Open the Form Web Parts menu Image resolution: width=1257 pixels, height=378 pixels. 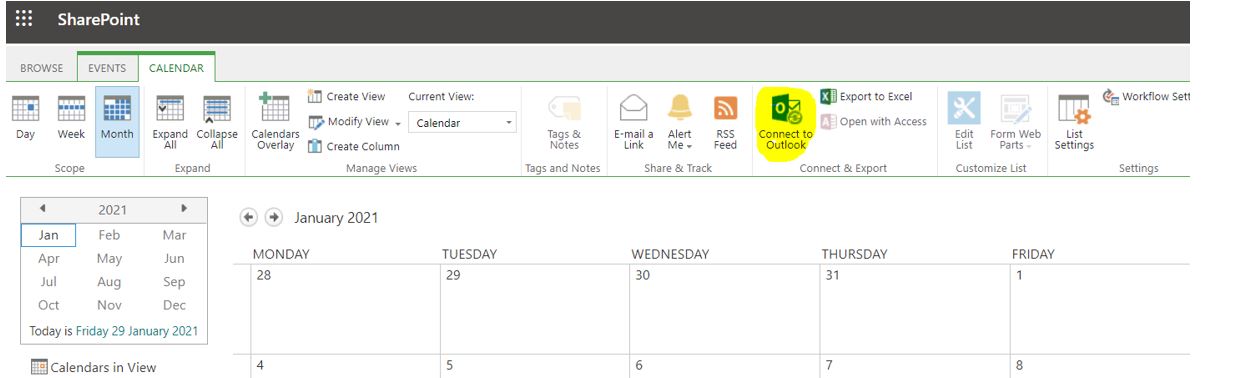(x=1015, y=122)
